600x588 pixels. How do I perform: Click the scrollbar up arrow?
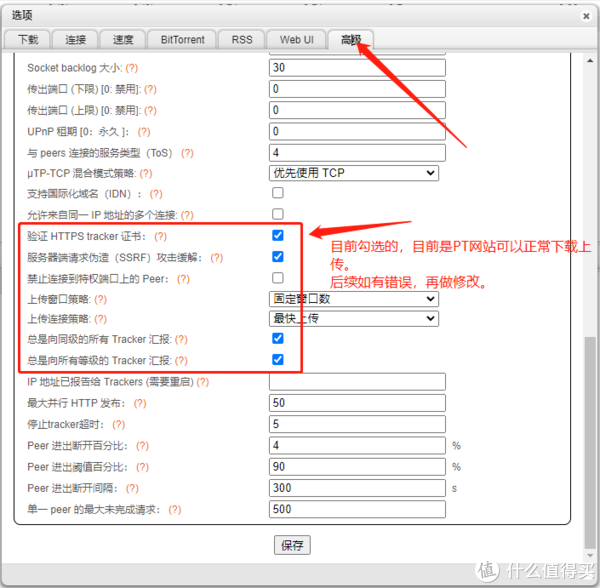pos(590,60)
